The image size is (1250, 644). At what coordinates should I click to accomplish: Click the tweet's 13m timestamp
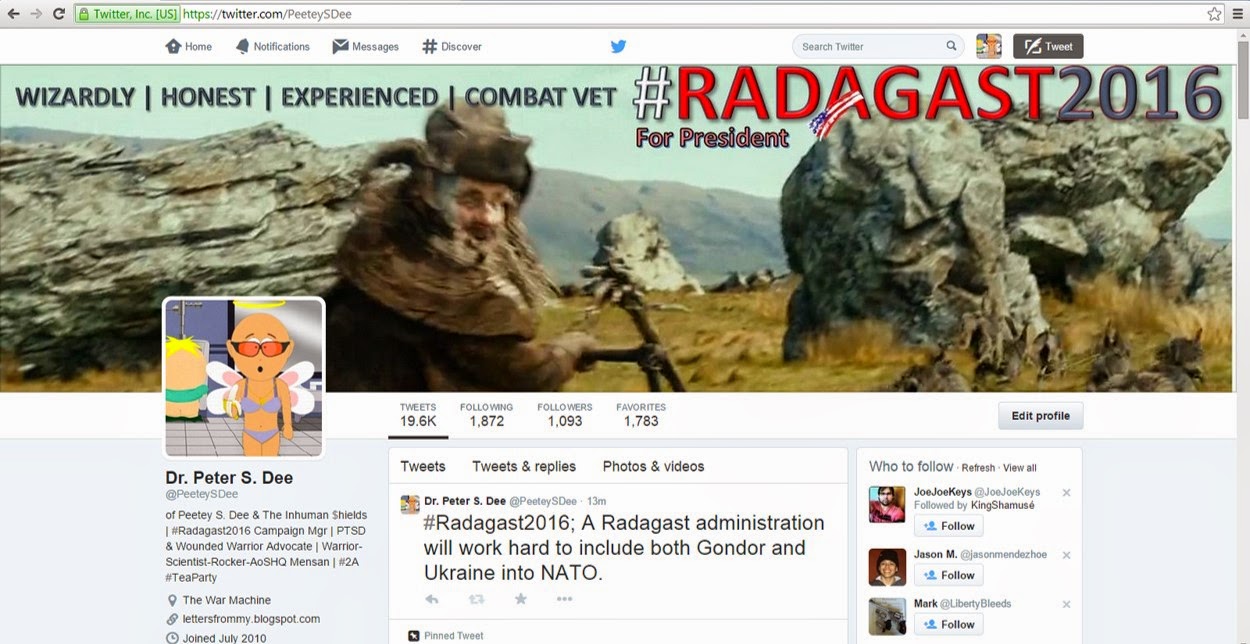click(596, 501)
